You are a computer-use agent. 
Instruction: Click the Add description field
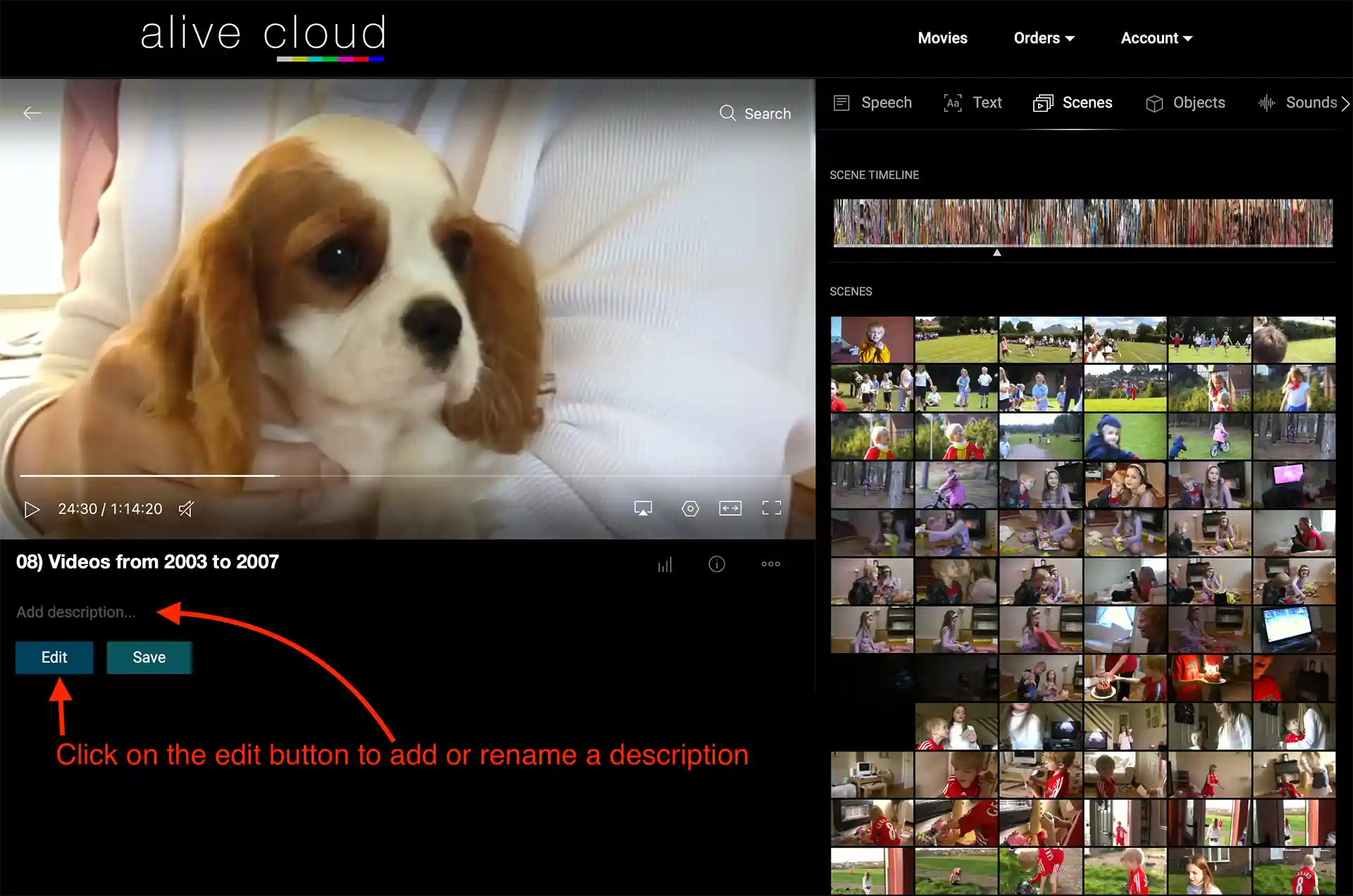click(x=76, y=612)
